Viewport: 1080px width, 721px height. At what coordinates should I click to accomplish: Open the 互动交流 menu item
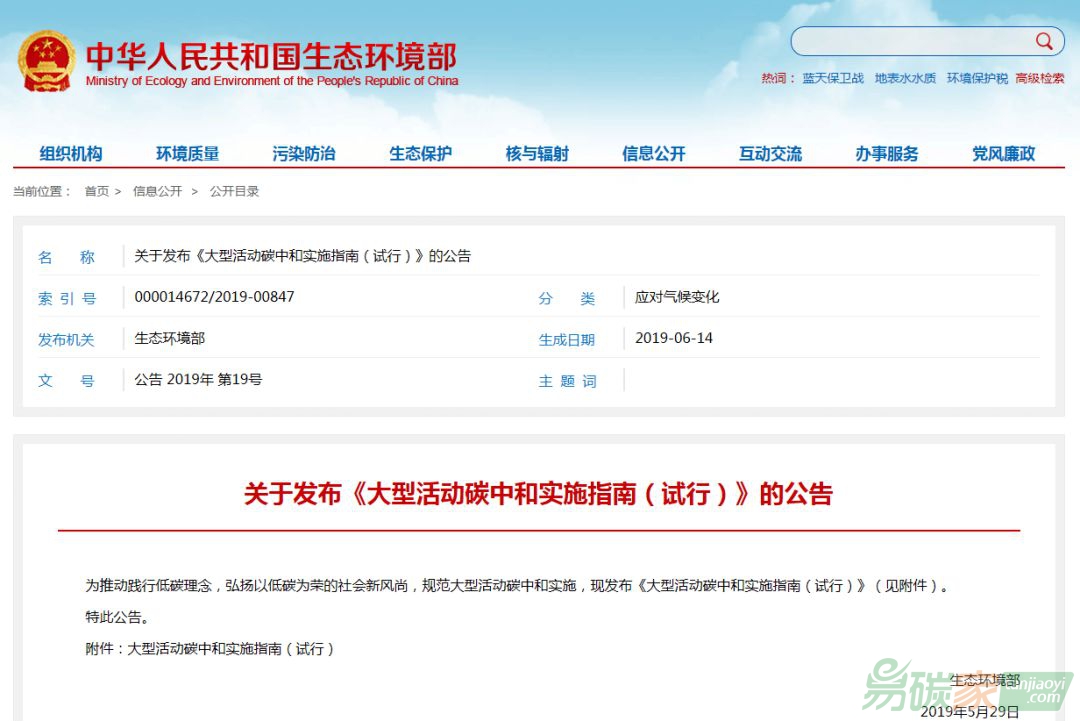point(770,153)
